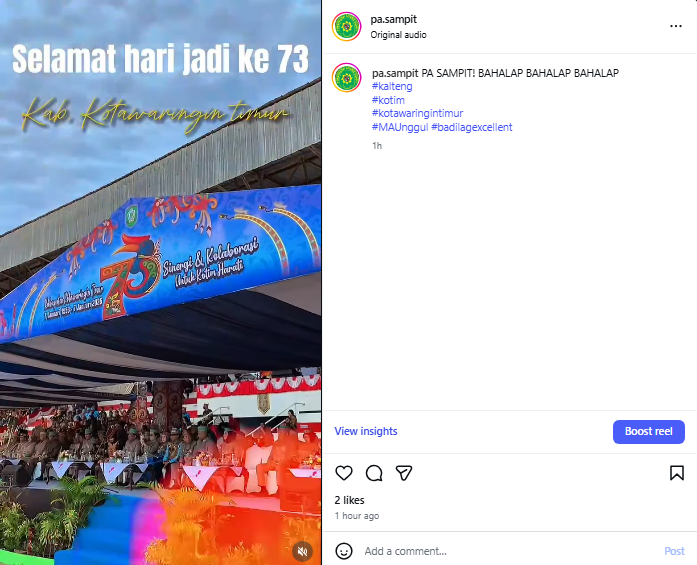Open the #MAUnggul hashtag

(x=400, y=127)
